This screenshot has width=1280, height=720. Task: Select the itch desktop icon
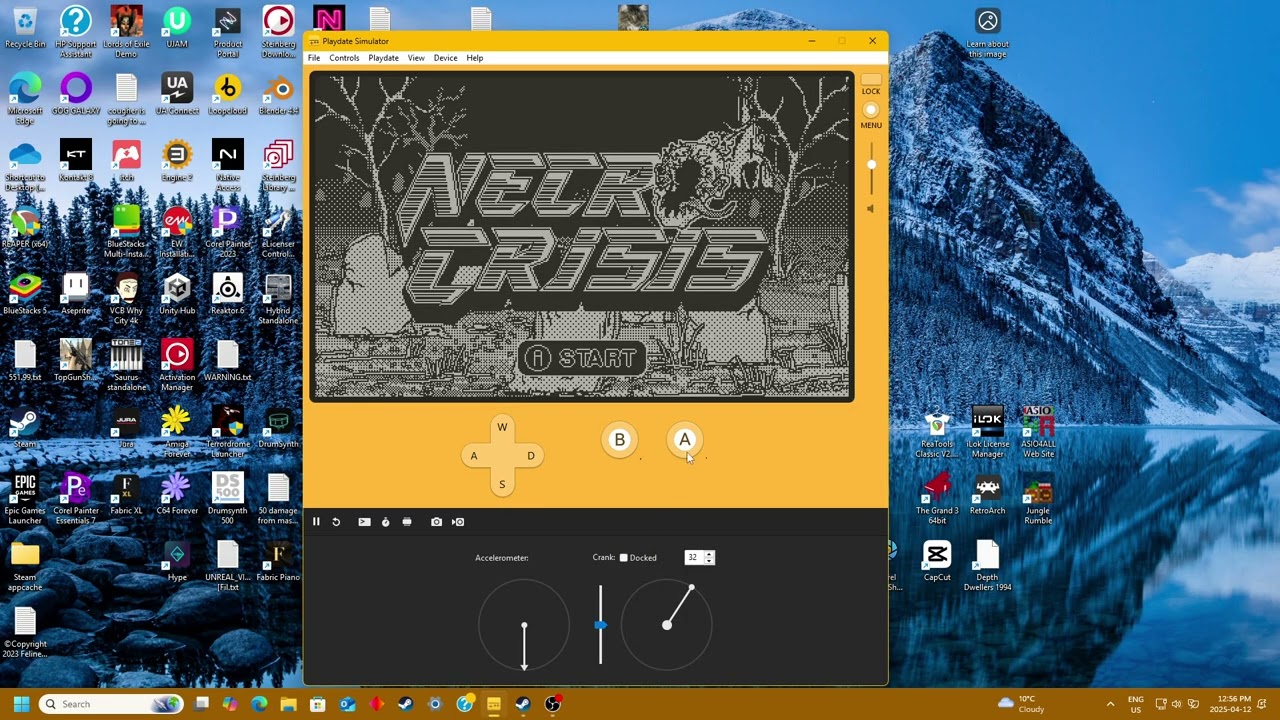click(126, 162)
